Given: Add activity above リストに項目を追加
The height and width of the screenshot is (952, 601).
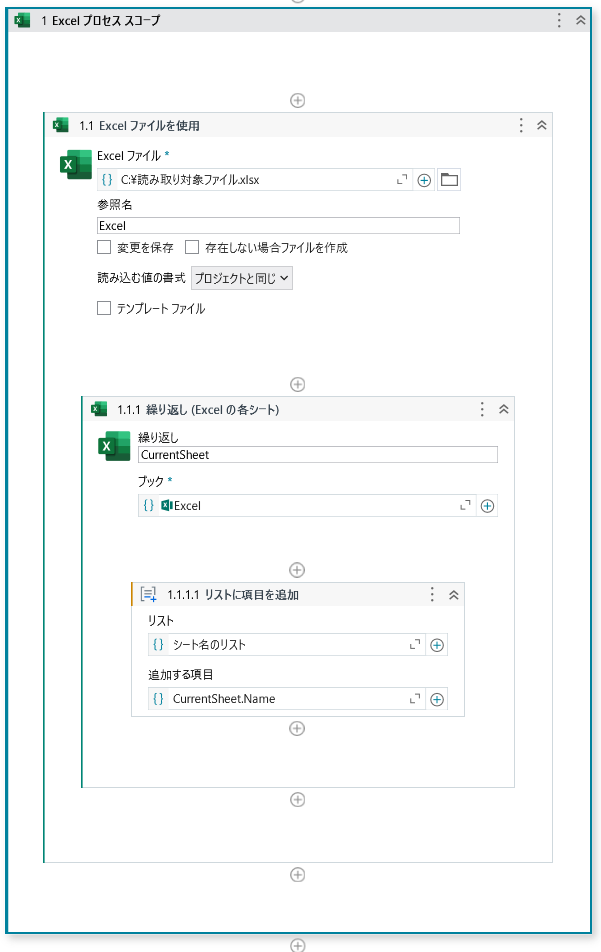Looking at the screenshot, I should (x=297, y=570).
